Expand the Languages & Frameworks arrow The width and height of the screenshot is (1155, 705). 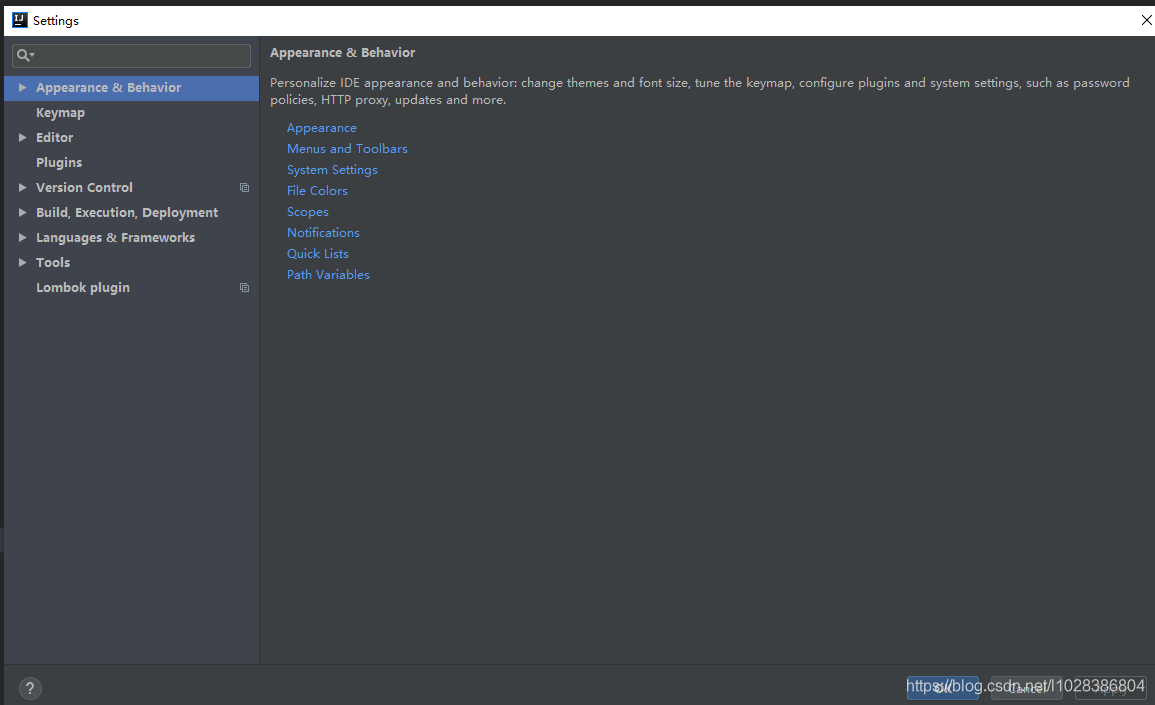22,238
